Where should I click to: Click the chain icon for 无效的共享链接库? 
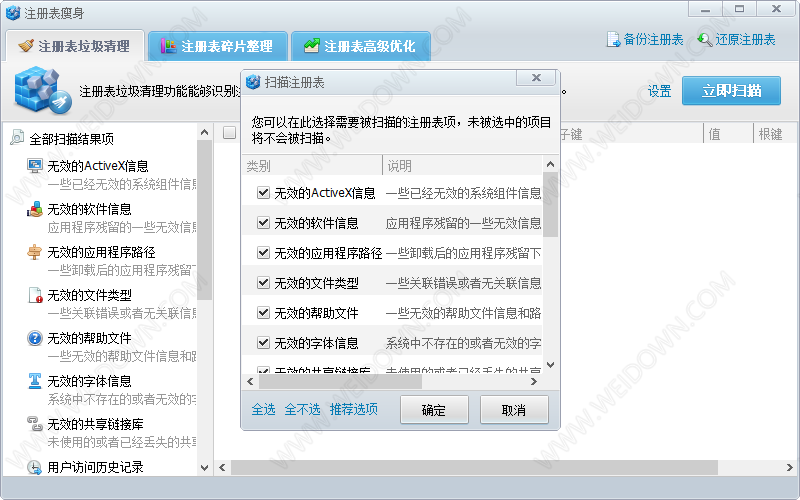35,423
